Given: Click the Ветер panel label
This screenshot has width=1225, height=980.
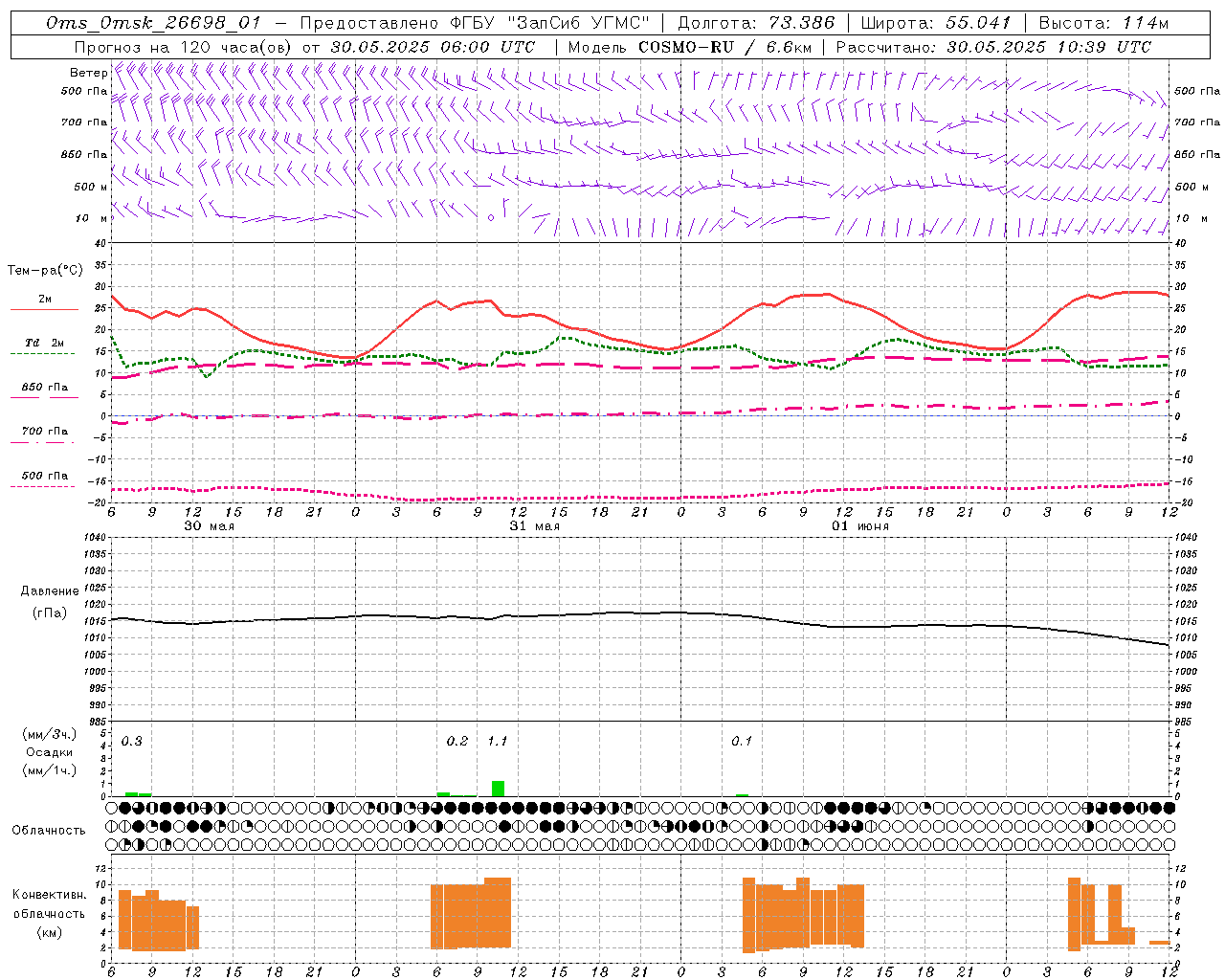Looking at the screenshot, I should coord(88,73).
